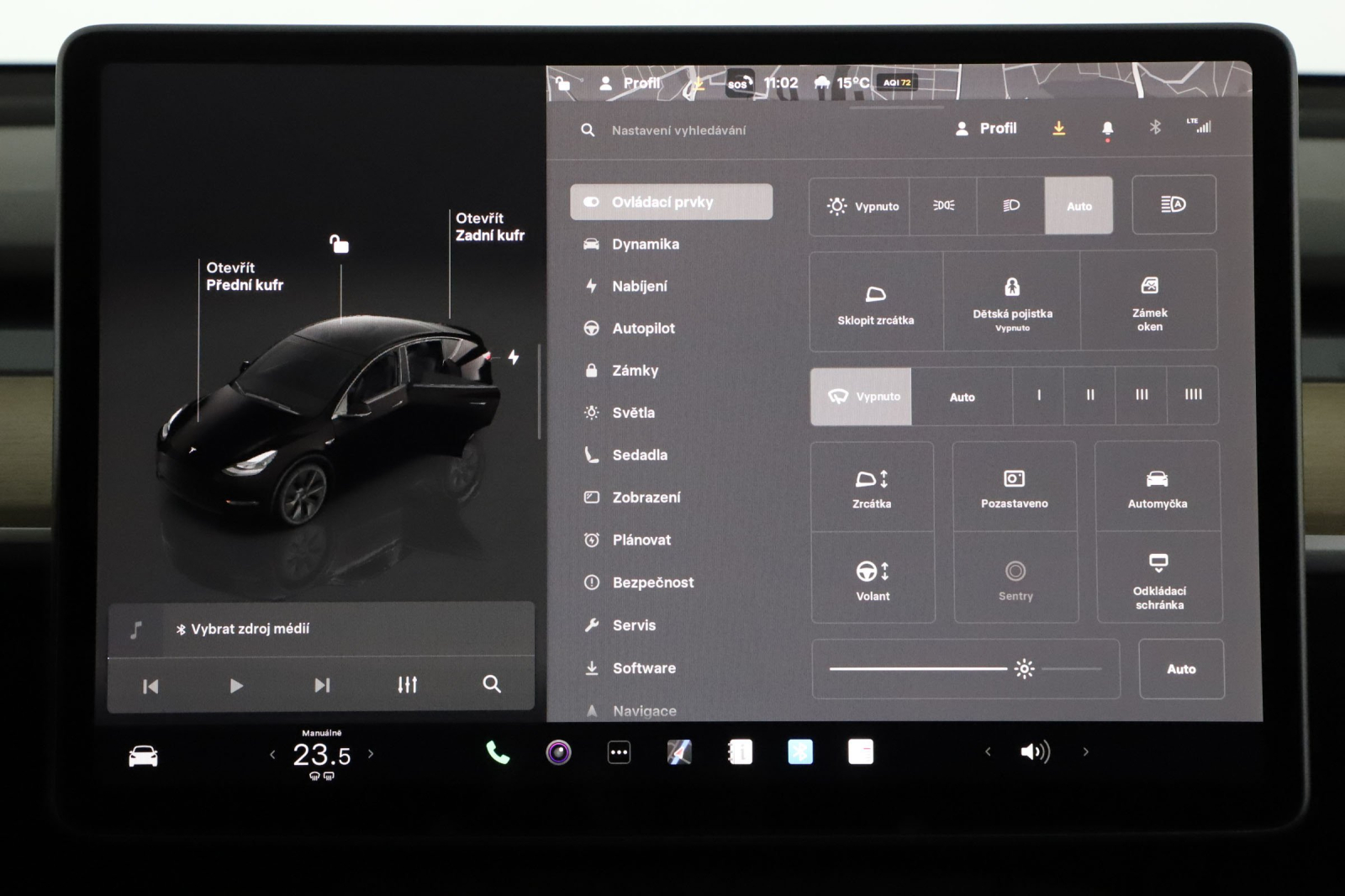Tap the volume speaker icon

1035,751
